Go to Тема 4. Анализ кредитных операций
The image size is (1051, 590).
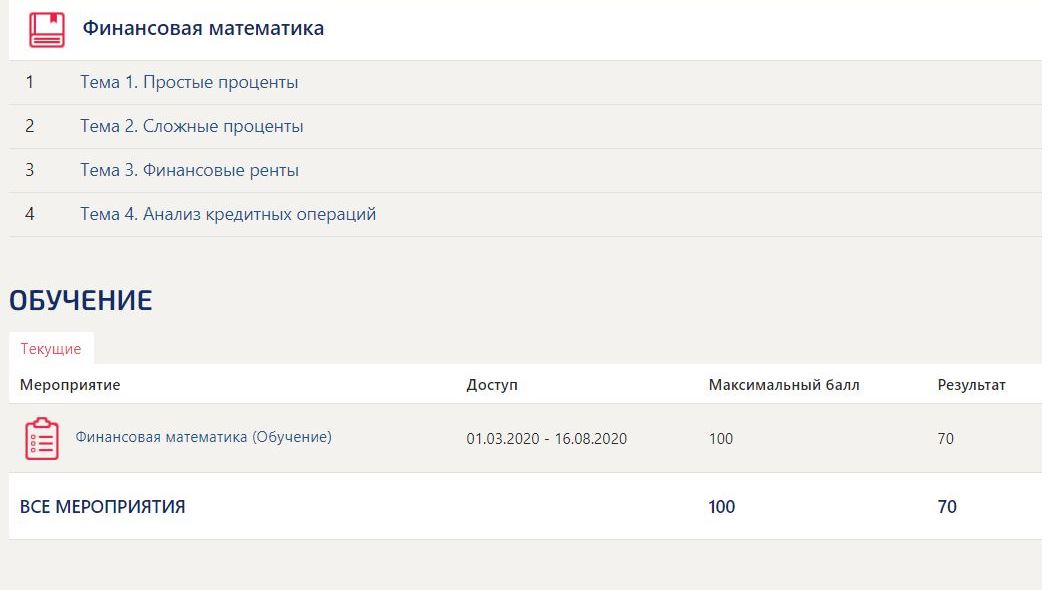tap(228, 214)
